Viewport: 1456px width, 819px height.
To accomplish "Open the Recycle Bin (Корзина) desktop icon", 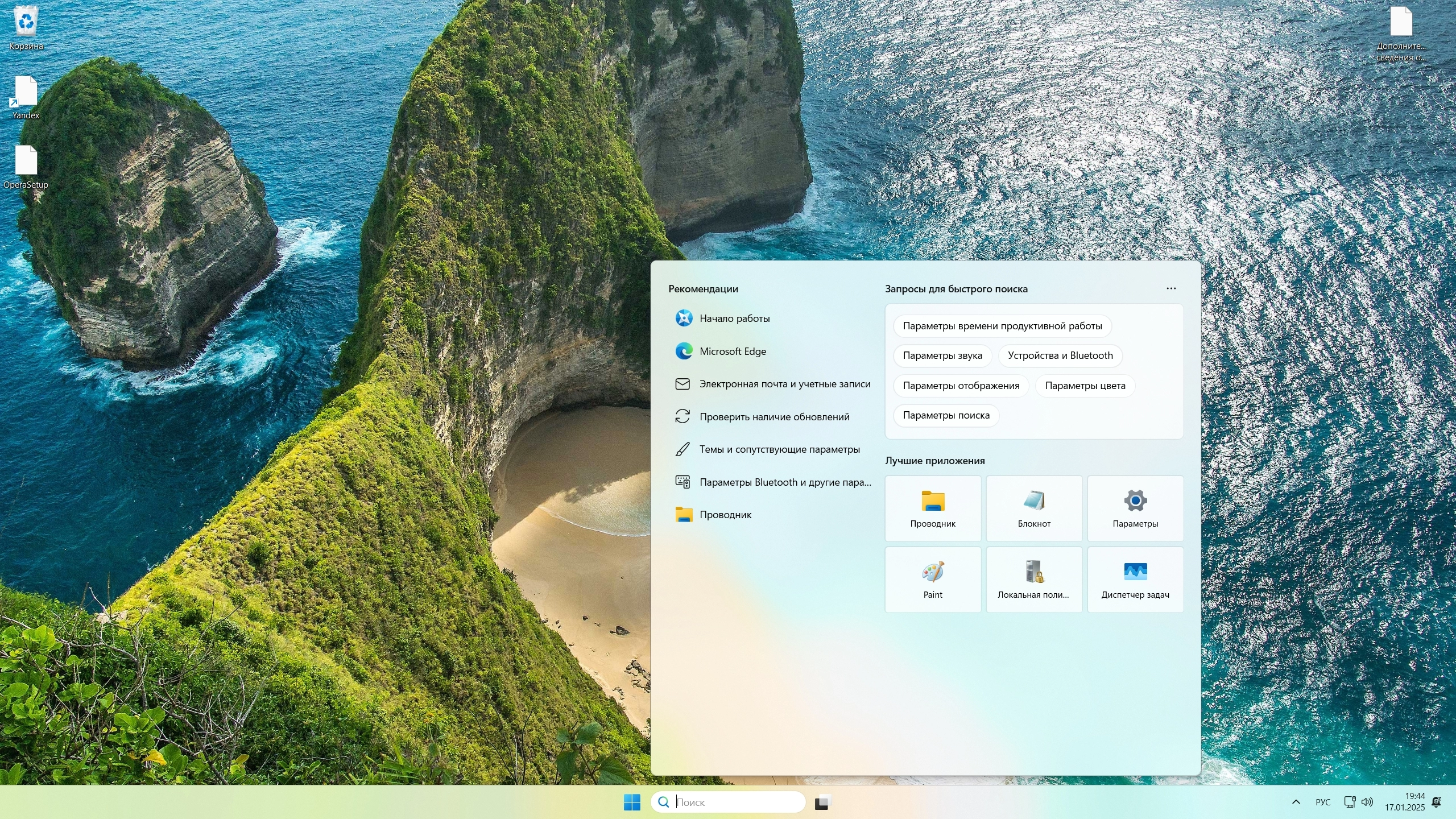I will (x=26, y=28).
